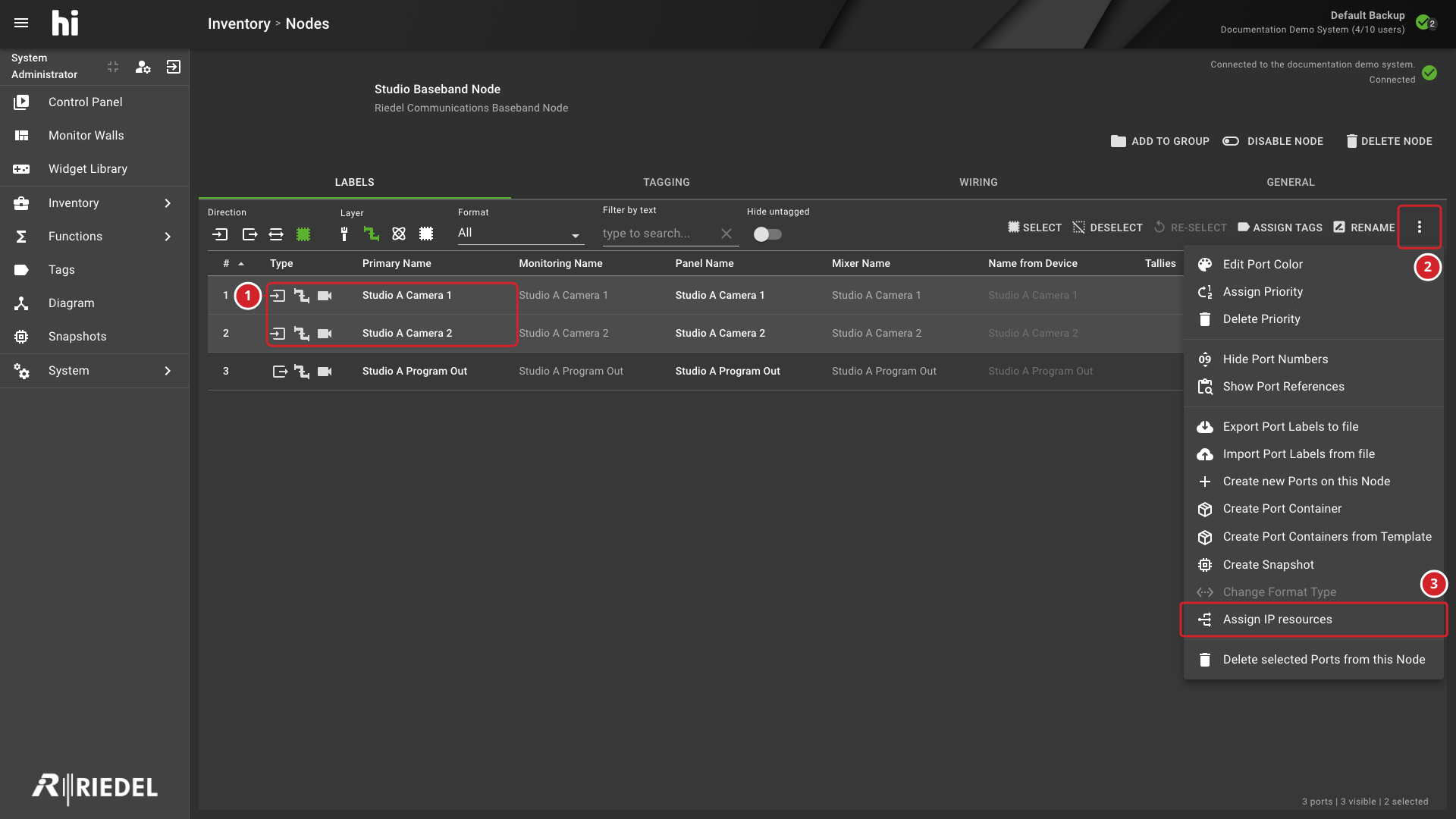
Task: Filter direction by output ports
Action: [x=249, y=234]
